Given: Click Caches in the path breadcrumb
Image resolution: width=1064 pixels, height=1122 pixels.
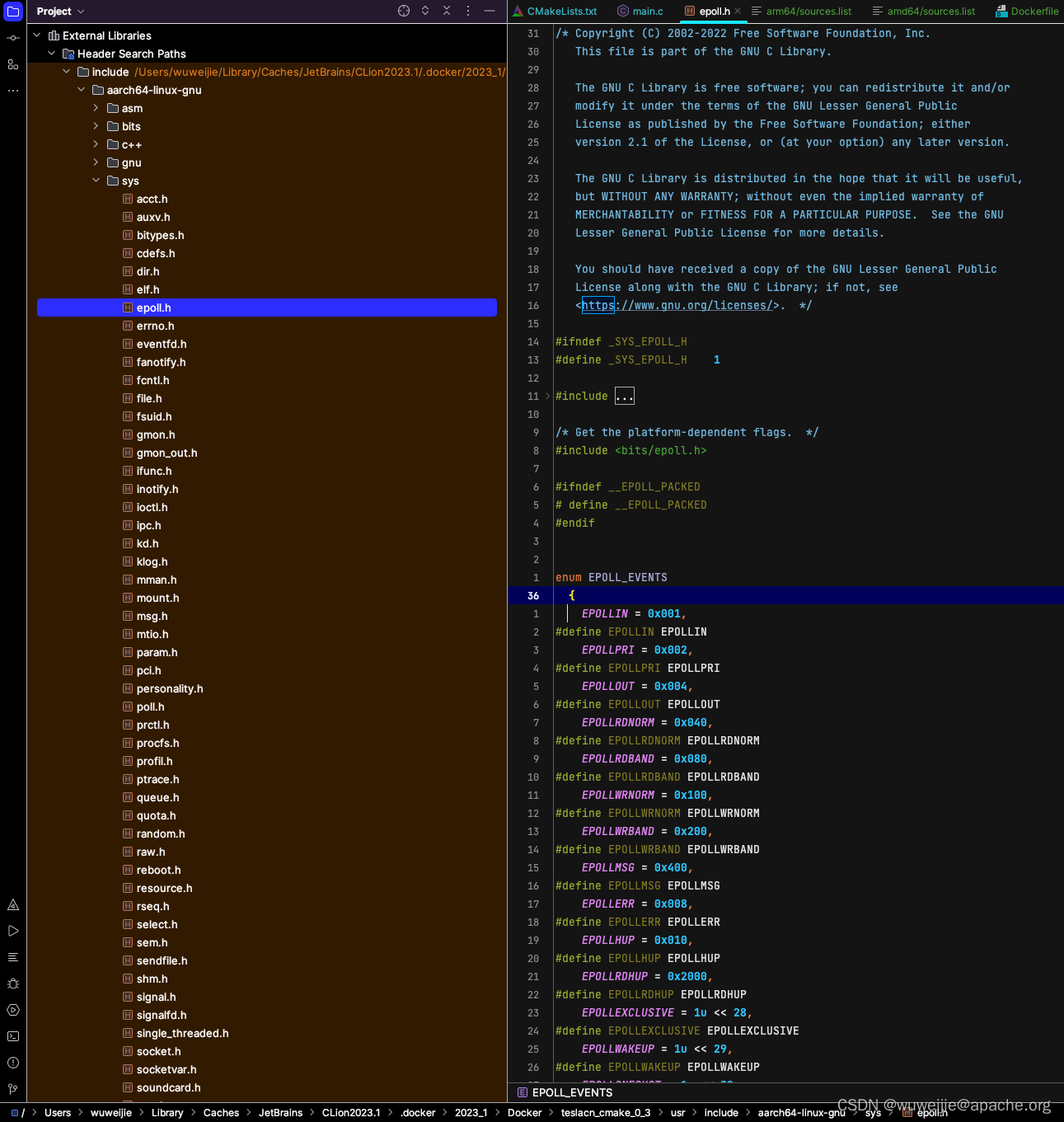Looking at the screenshot, I should click(221, 1113).
